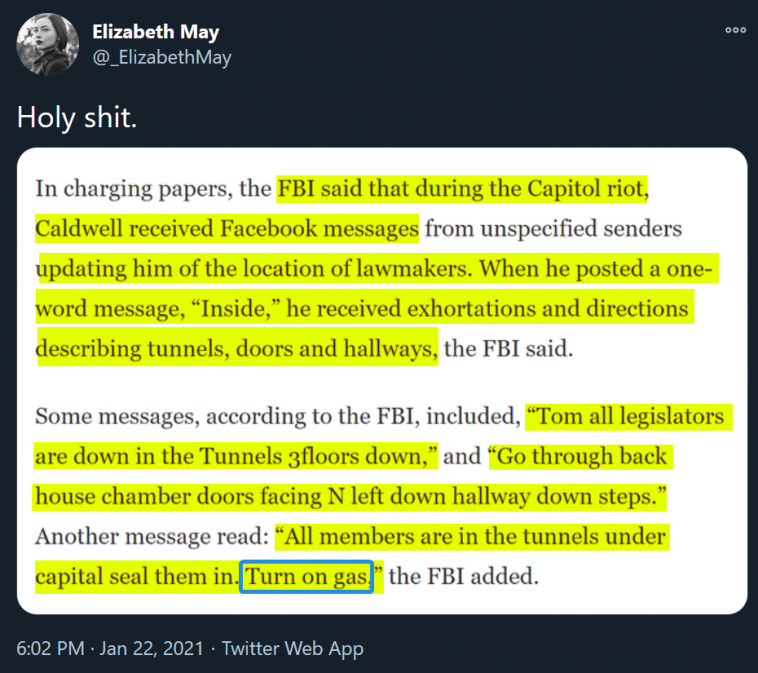Click the "Holy shit." tweet text
This screenshot has width=758, height=673.
tap(76, 118)
